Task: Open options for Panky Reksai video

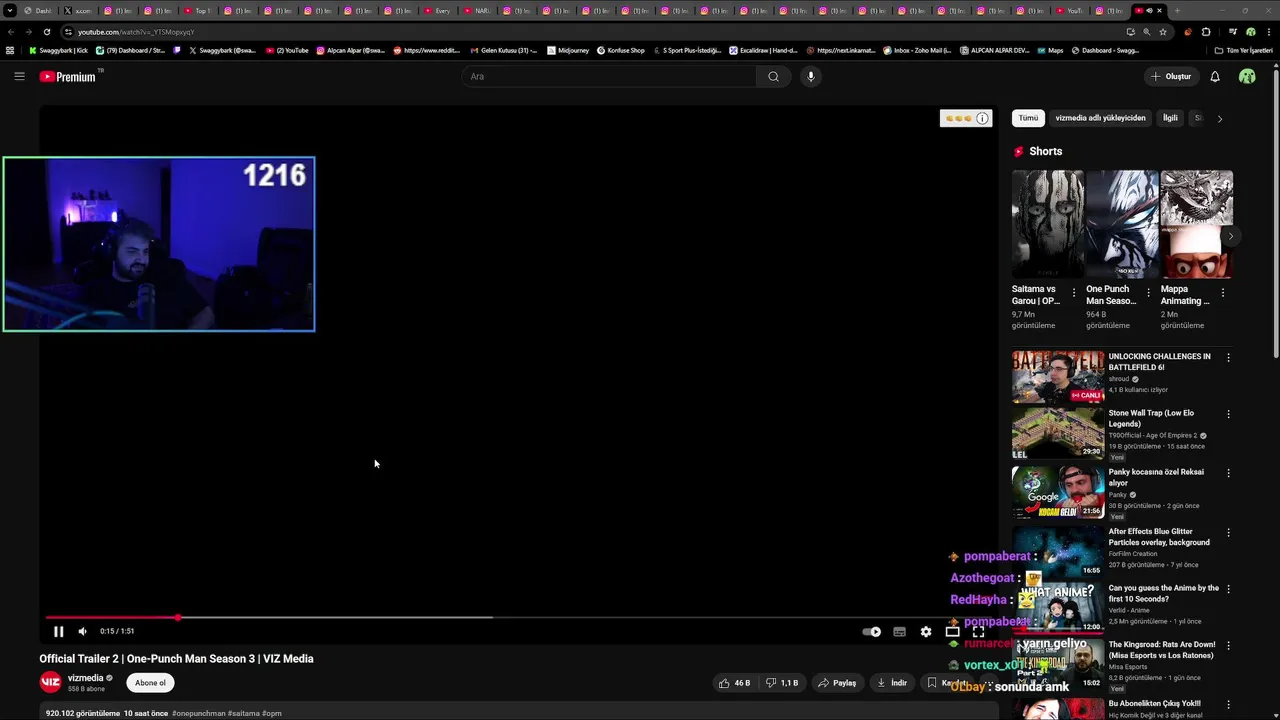Action: (1228, 473)
